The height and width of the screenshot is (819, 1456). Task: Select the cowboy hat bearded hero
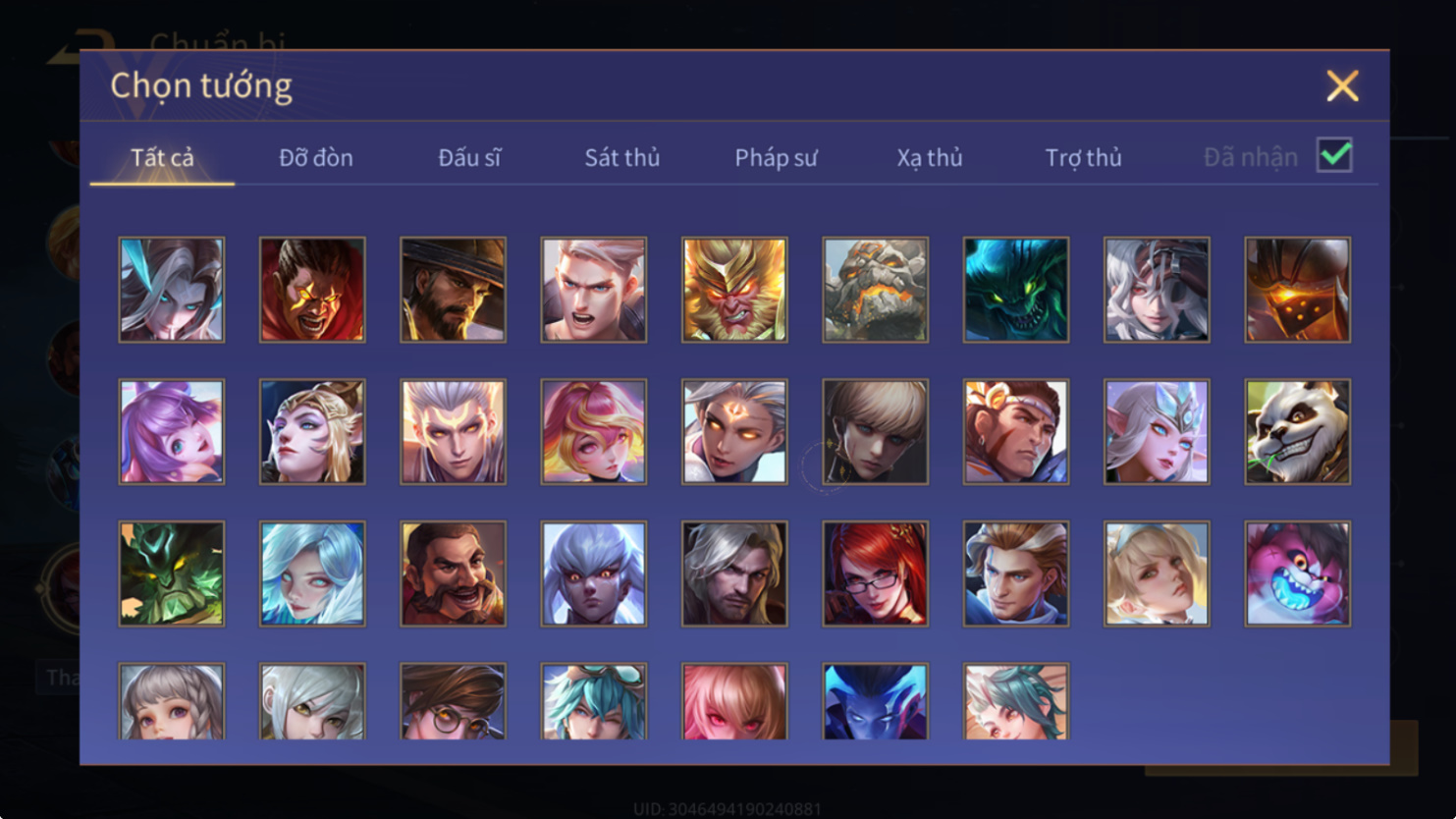tap(453, 290)
